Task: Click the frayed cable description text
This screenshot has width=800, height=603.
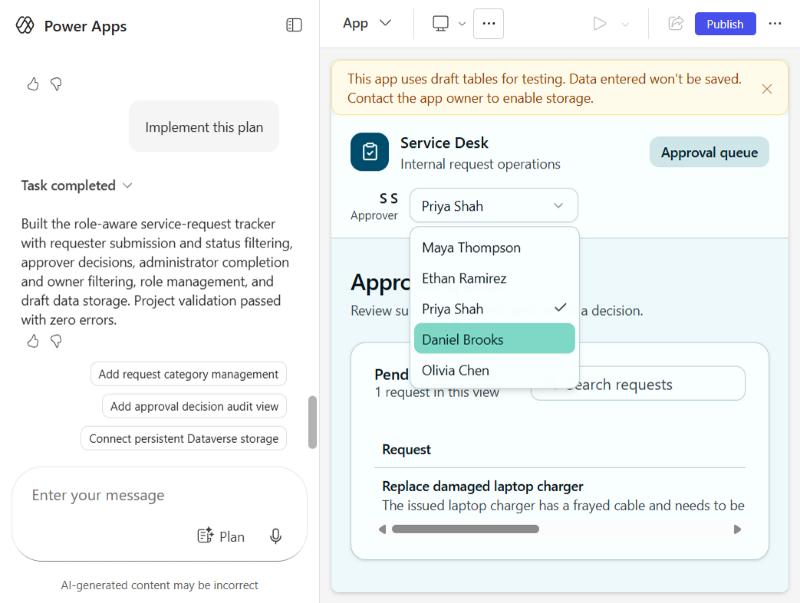Action: point(563,505)
